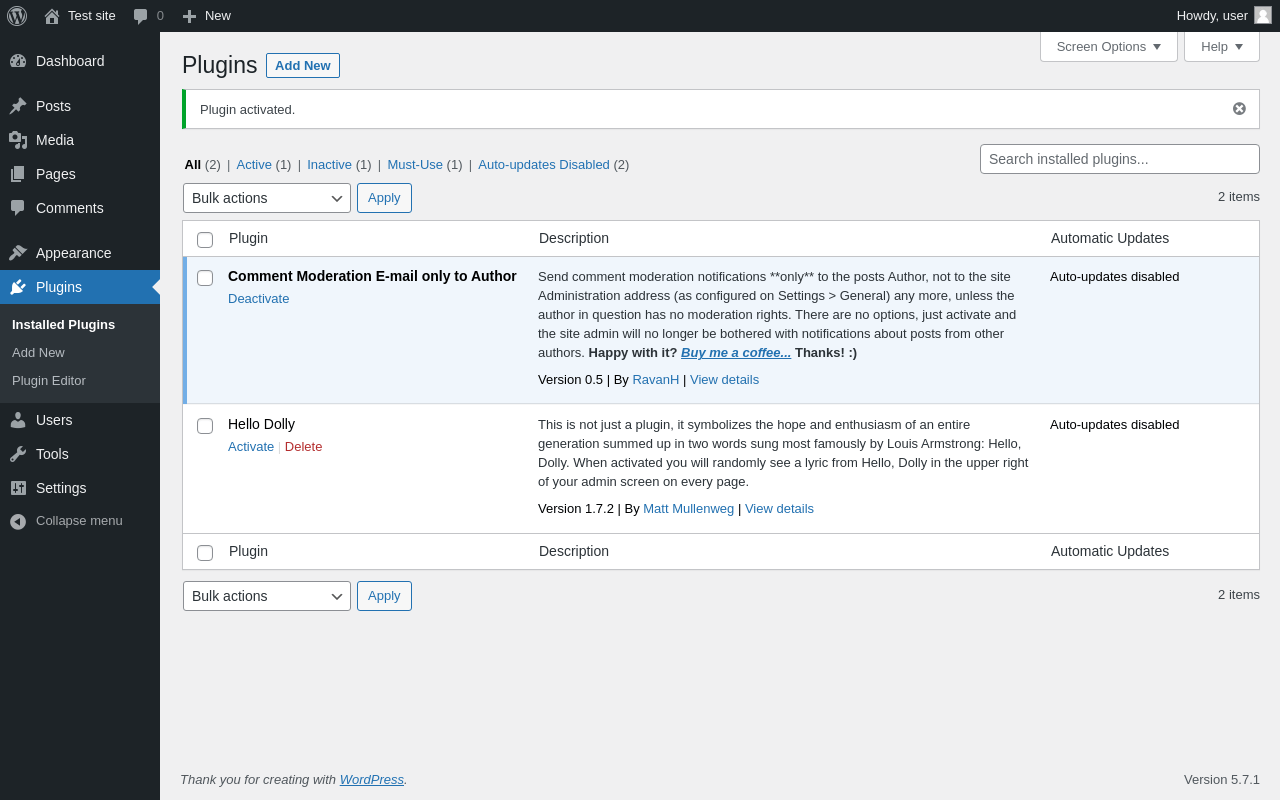Screen dimensions: 1280x800
Task: Expand the Screen Options panel
Action: tap(1109, 46)
